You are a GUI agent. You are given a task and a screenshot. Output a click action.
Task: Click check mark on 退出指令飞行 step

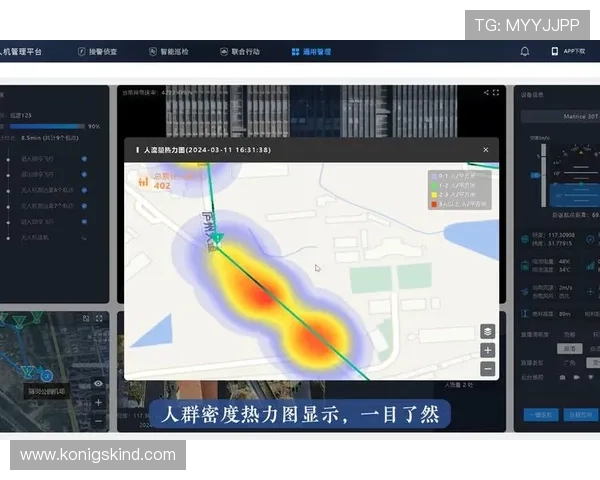(x=84, y=175)
